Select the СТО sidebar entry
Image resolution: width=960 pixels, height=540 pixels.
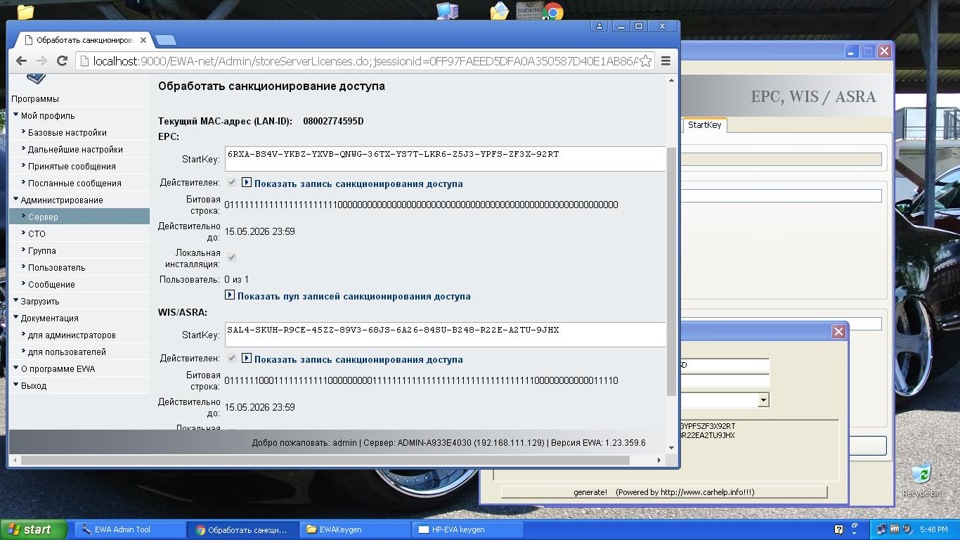[37, 234]
